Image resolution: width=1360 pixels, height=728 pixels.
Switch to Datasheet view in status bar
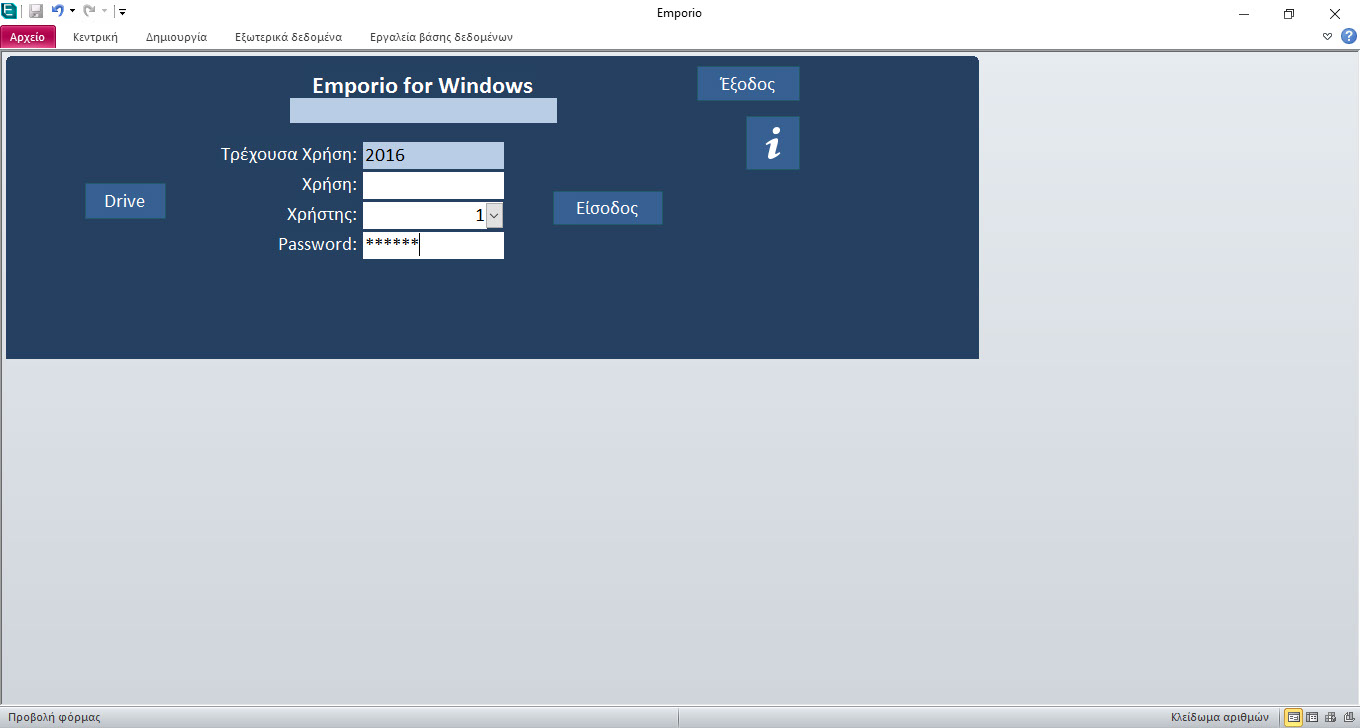(x=1312, y=717)
